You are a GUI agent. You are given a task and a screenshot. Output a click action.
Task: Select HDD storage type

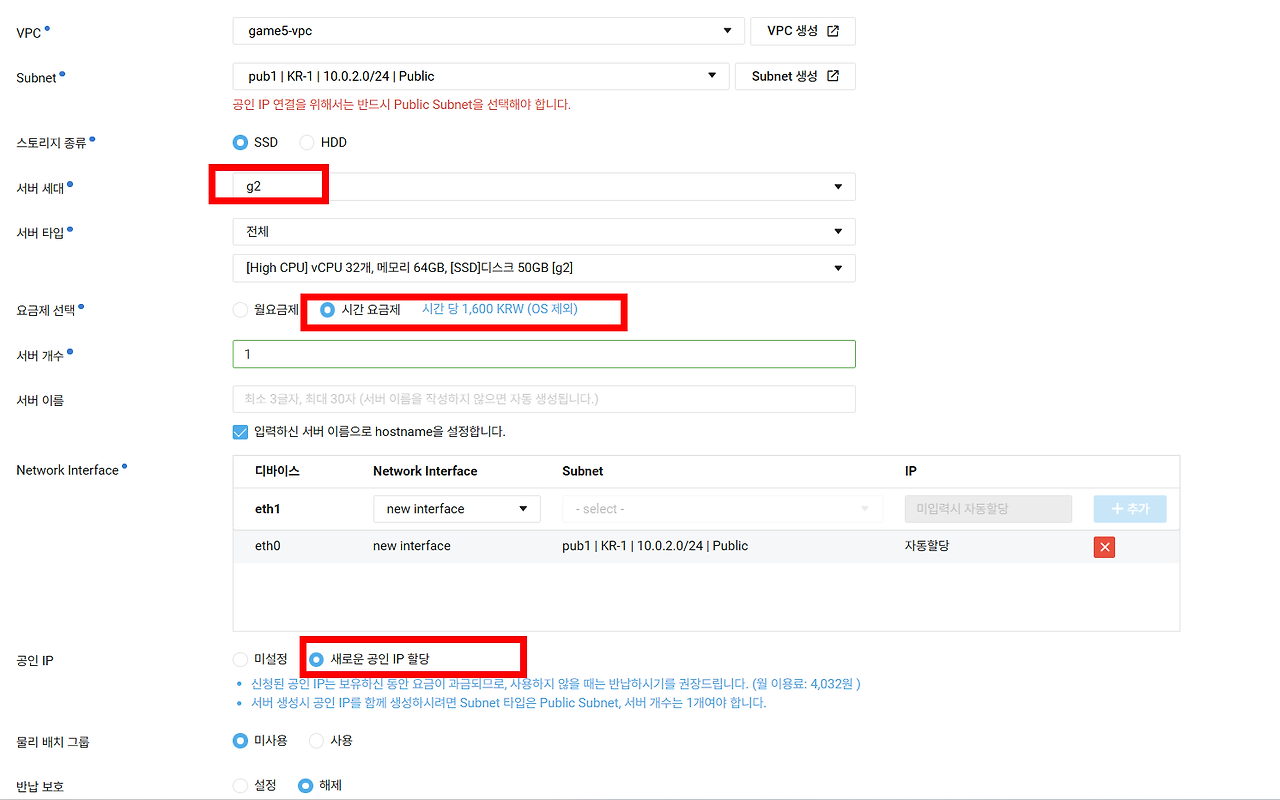pos(307,142)
